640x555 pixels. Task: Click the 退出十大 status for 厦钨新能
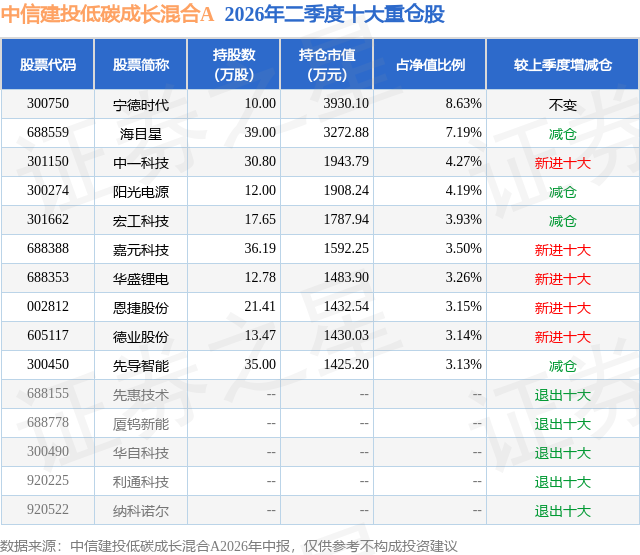563,424
